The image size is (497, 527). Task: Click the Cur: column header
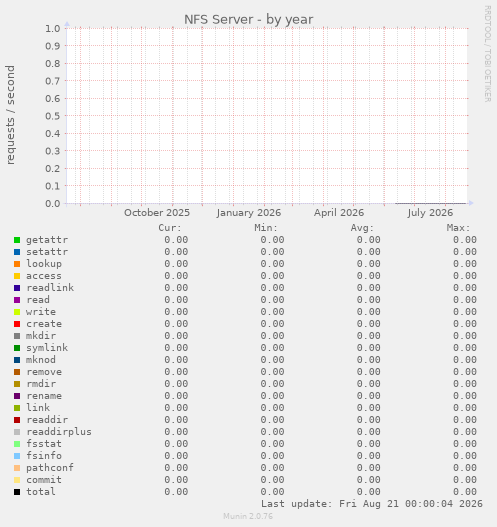point(170,228)
